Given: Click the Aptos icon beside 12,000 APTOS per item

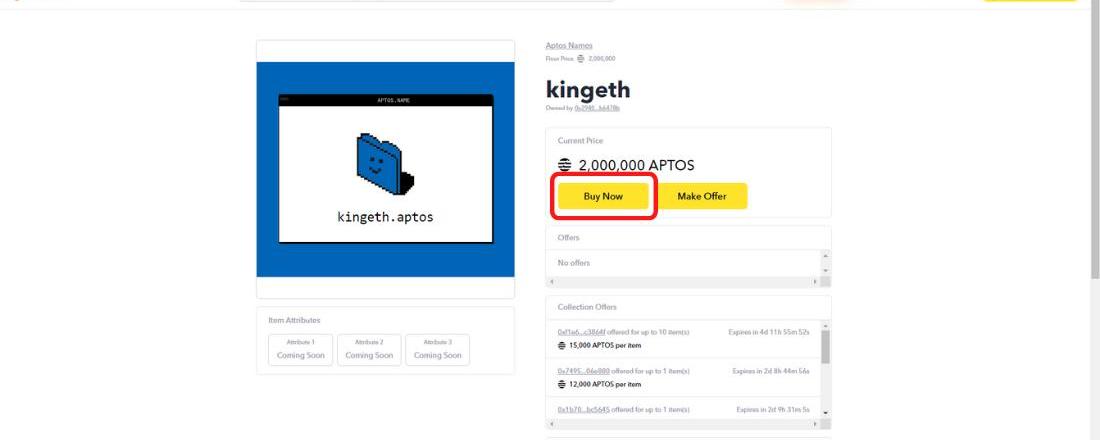Looking at the screenshot, I should 561,385.
